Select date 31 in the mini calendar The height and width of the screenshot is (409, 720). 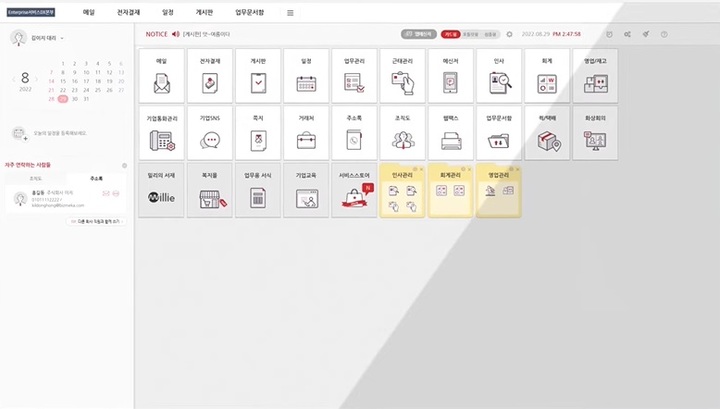tap(86, 99)
